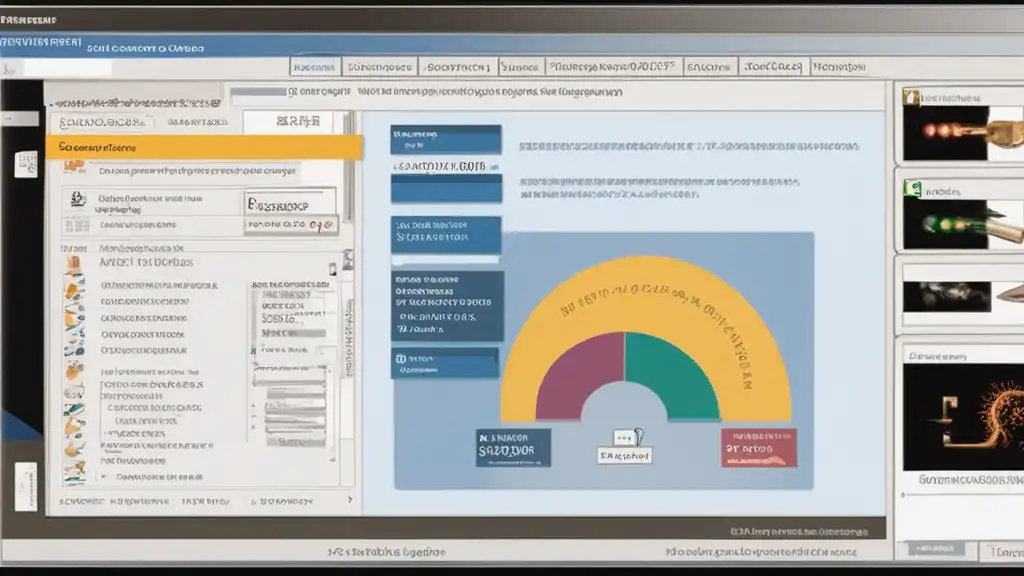
Task: Switch to the last tab in the top tab bar
Action: coord(840,67)
